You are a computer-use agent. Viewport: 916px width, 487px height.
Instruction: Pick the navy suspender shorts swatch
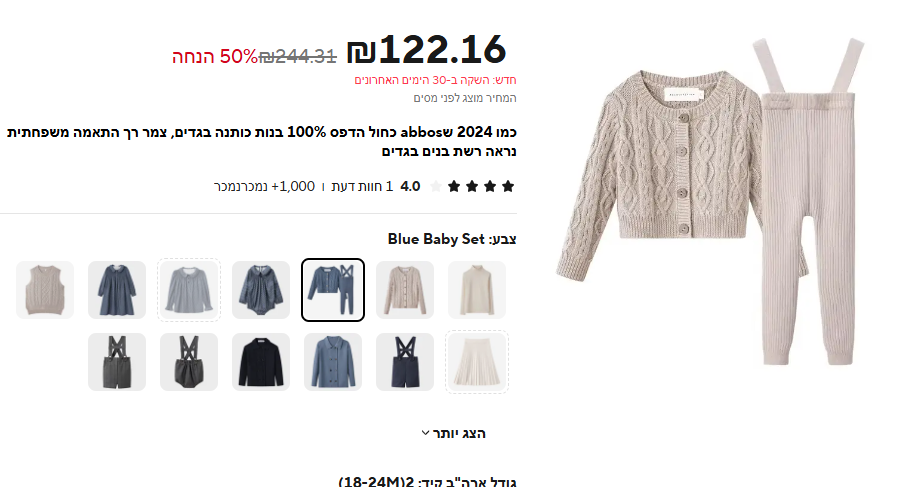tap(405, 362)
